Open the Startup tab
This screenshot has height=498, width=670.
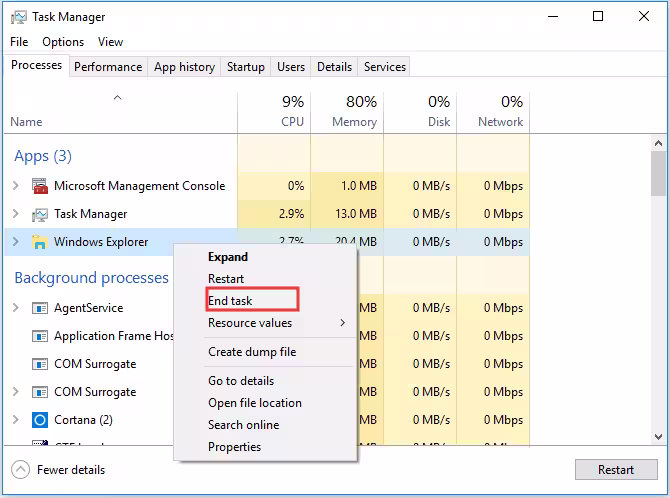246,67
